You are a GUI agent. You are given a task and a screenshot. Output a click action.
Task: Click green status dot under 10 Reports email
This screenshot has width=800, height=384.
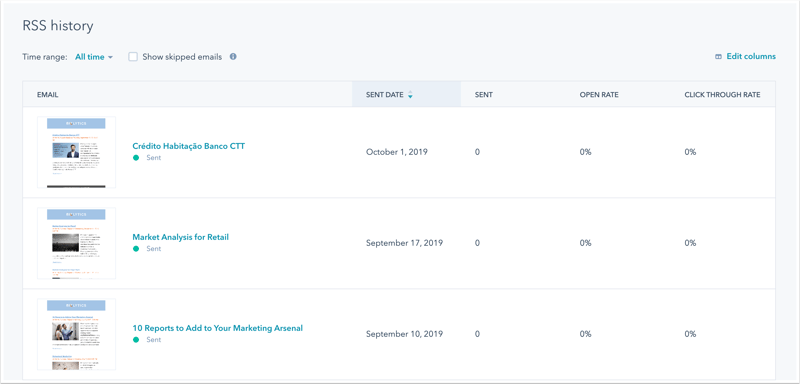click(x=136, y=340)
